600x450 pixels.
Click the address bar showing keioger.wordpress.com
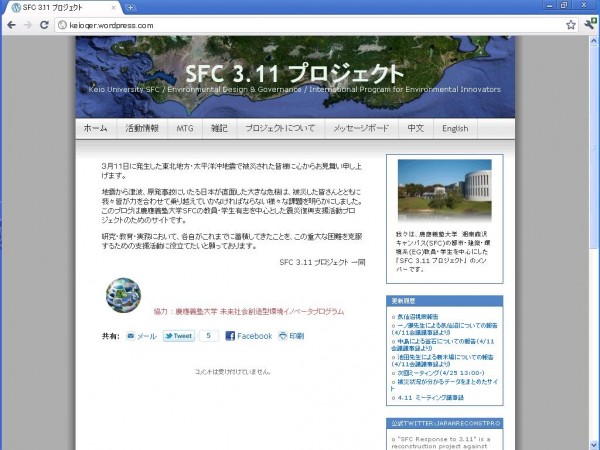(317, 25)
